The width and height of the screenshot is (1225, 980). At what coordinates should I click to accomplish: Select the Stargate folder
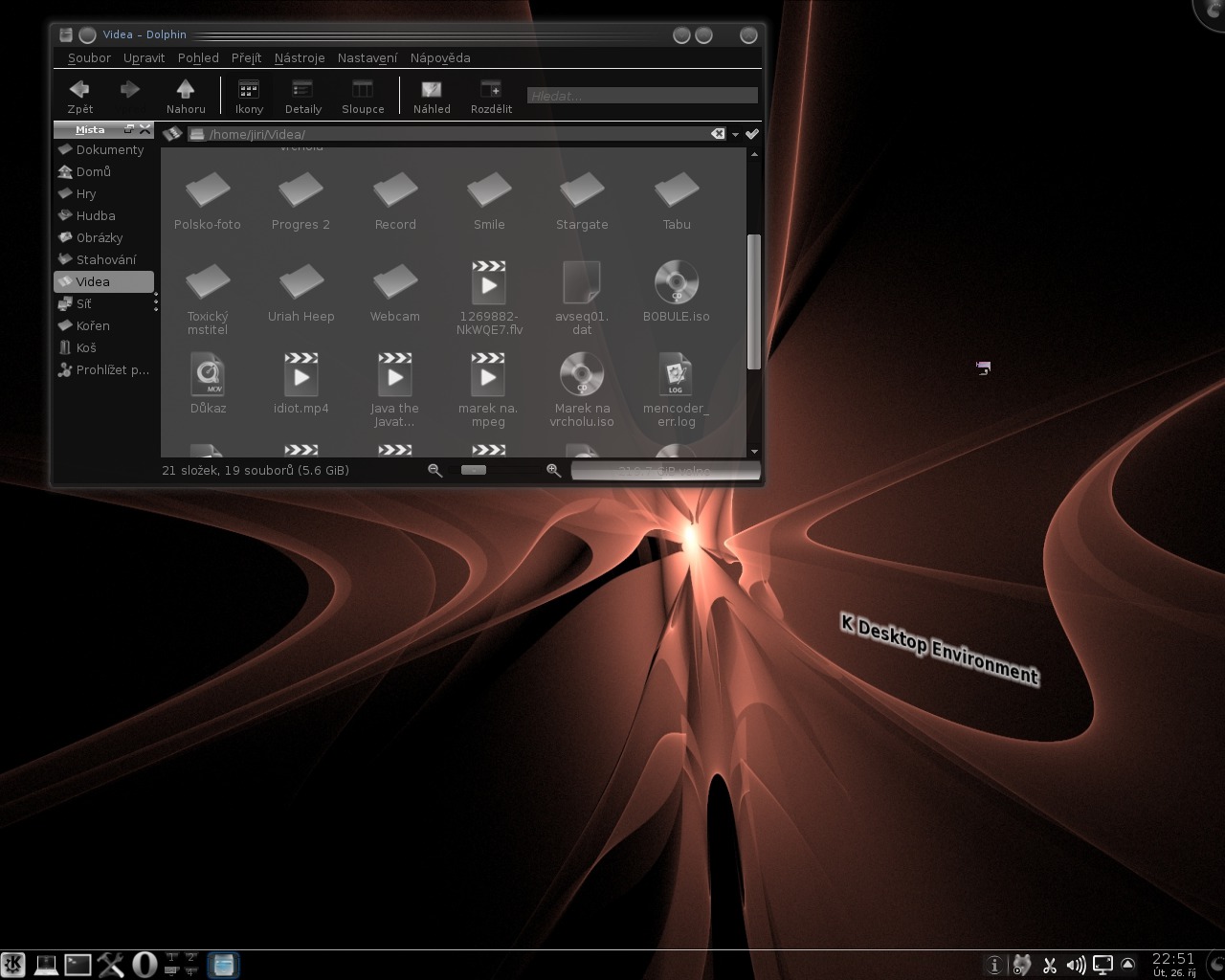pyautogui.click(x=582, y=201)
